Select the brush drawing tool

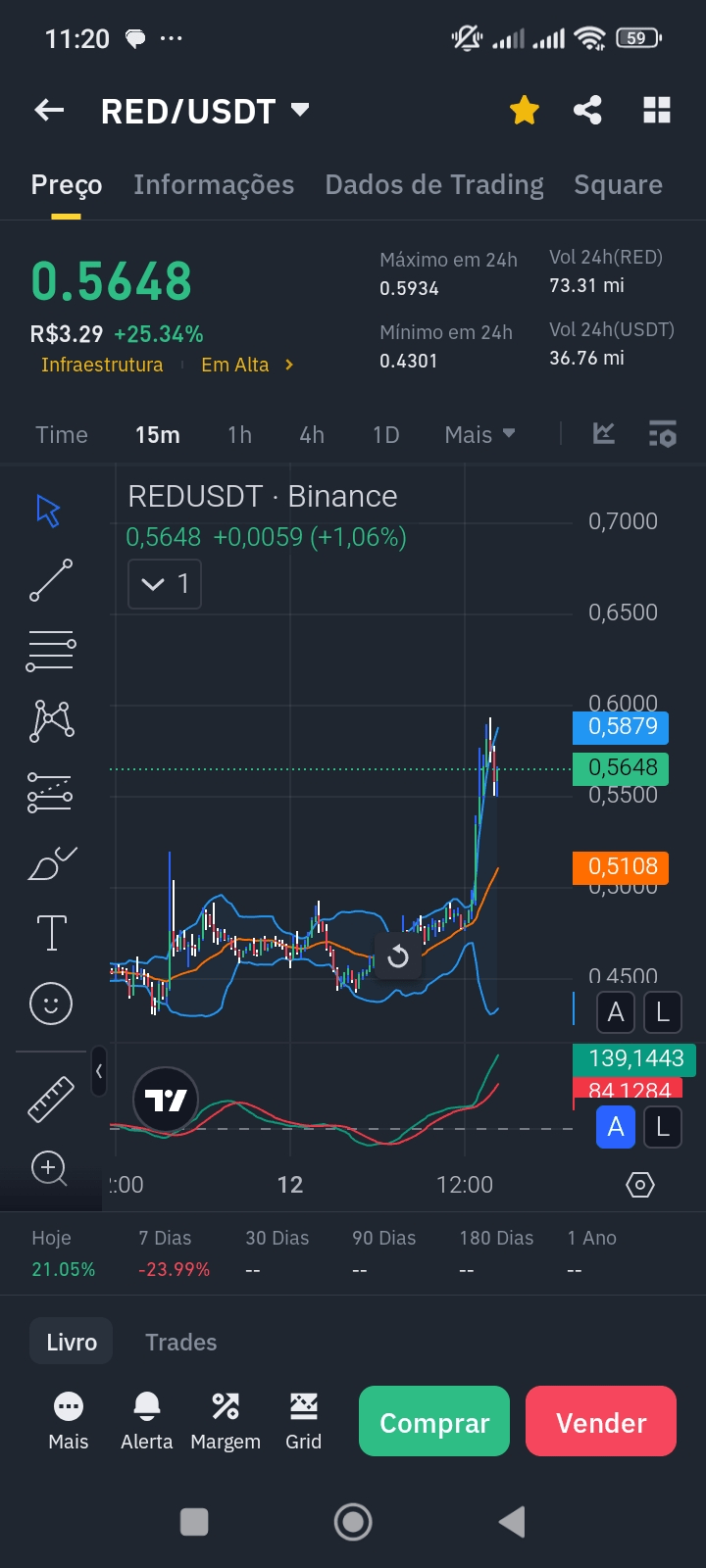[53, 862]
